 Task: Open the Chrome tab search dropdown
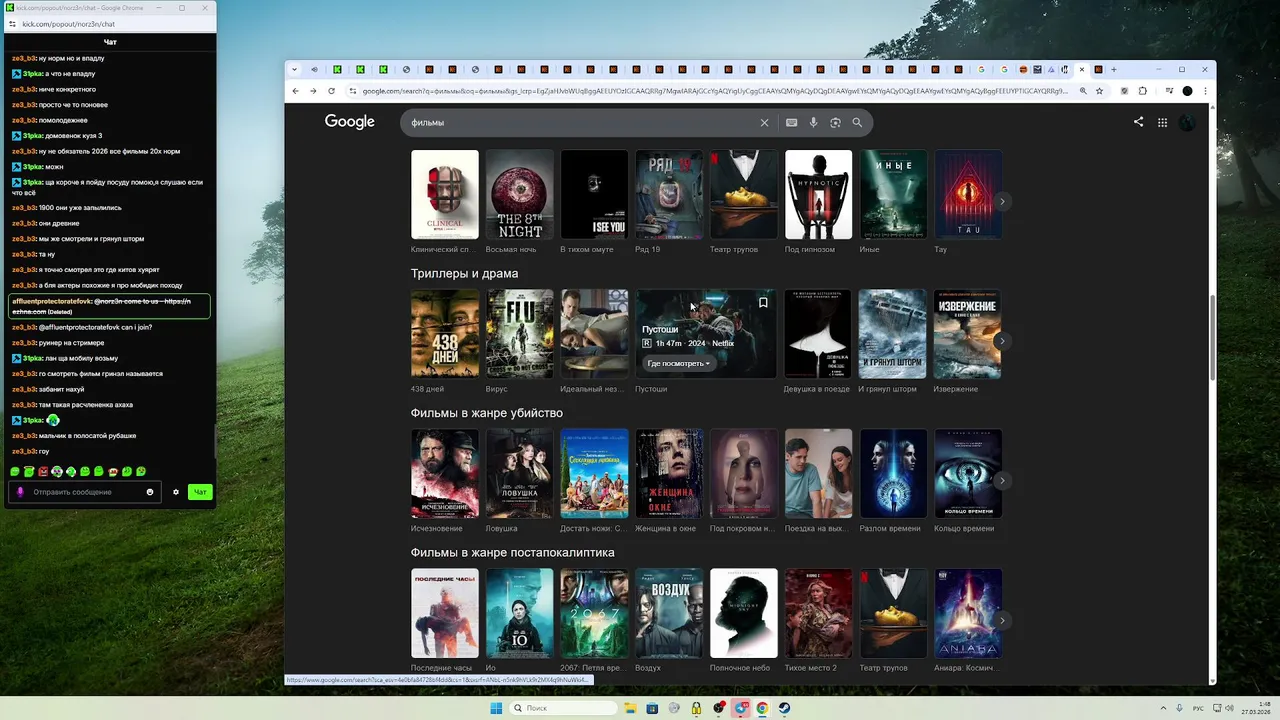294,69
